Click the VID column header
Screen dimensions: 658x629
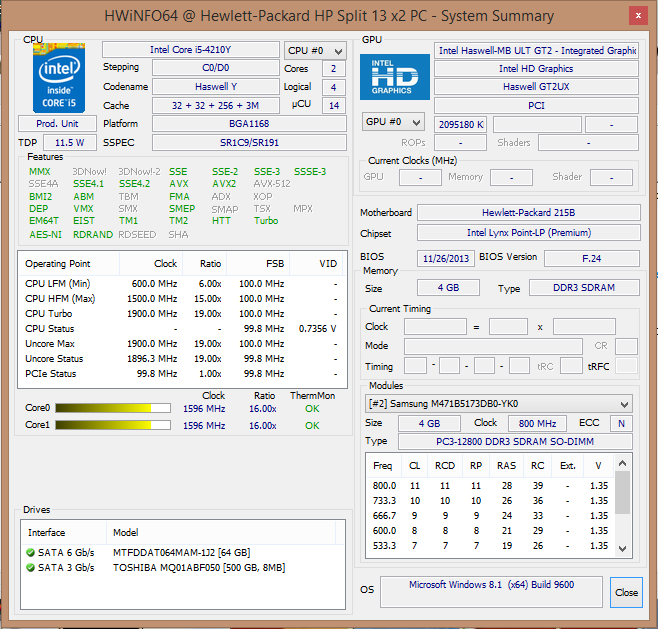(316, 264)
